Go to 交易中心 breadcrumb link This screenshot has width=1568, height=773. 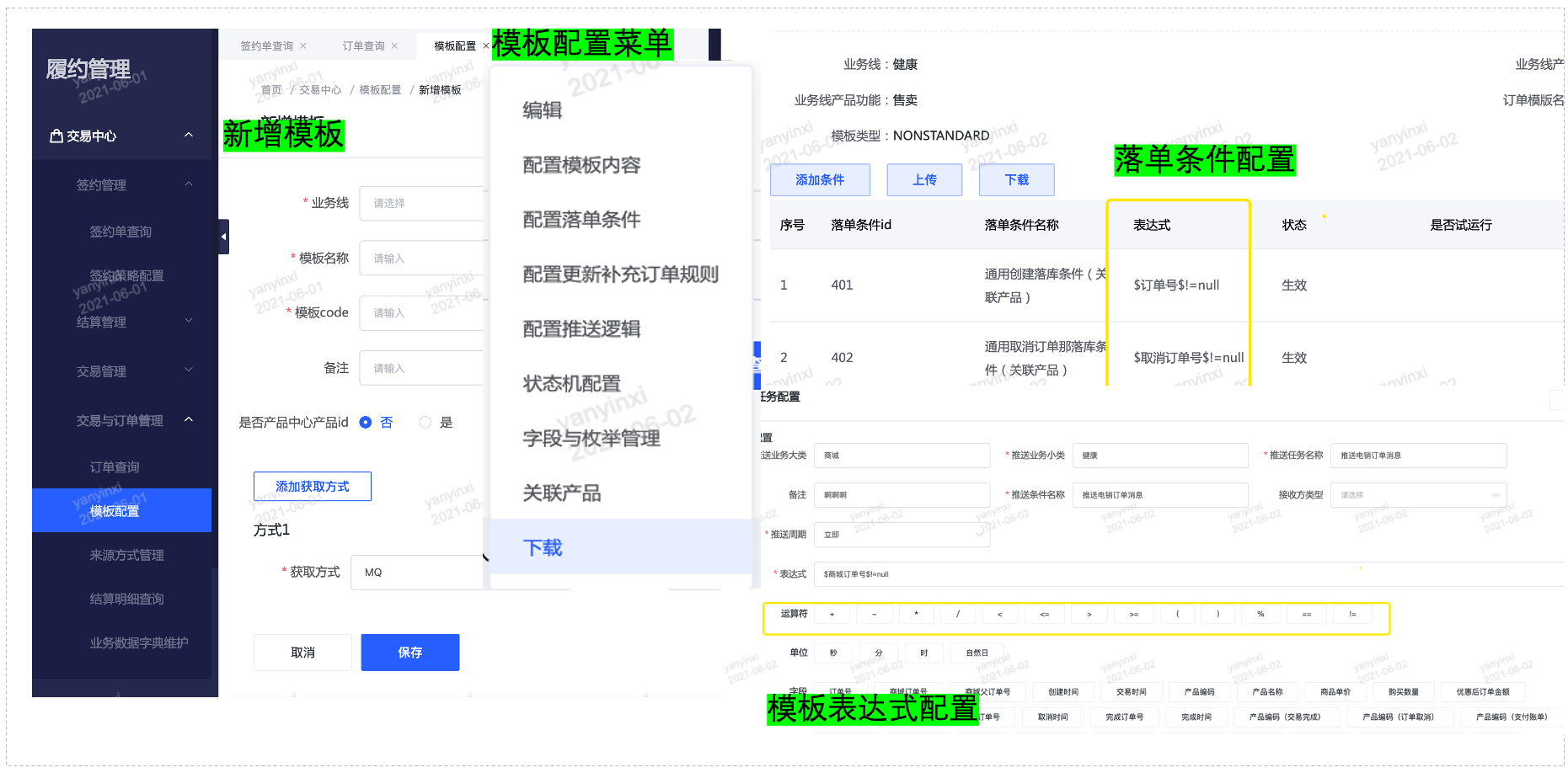coord(320,90)
